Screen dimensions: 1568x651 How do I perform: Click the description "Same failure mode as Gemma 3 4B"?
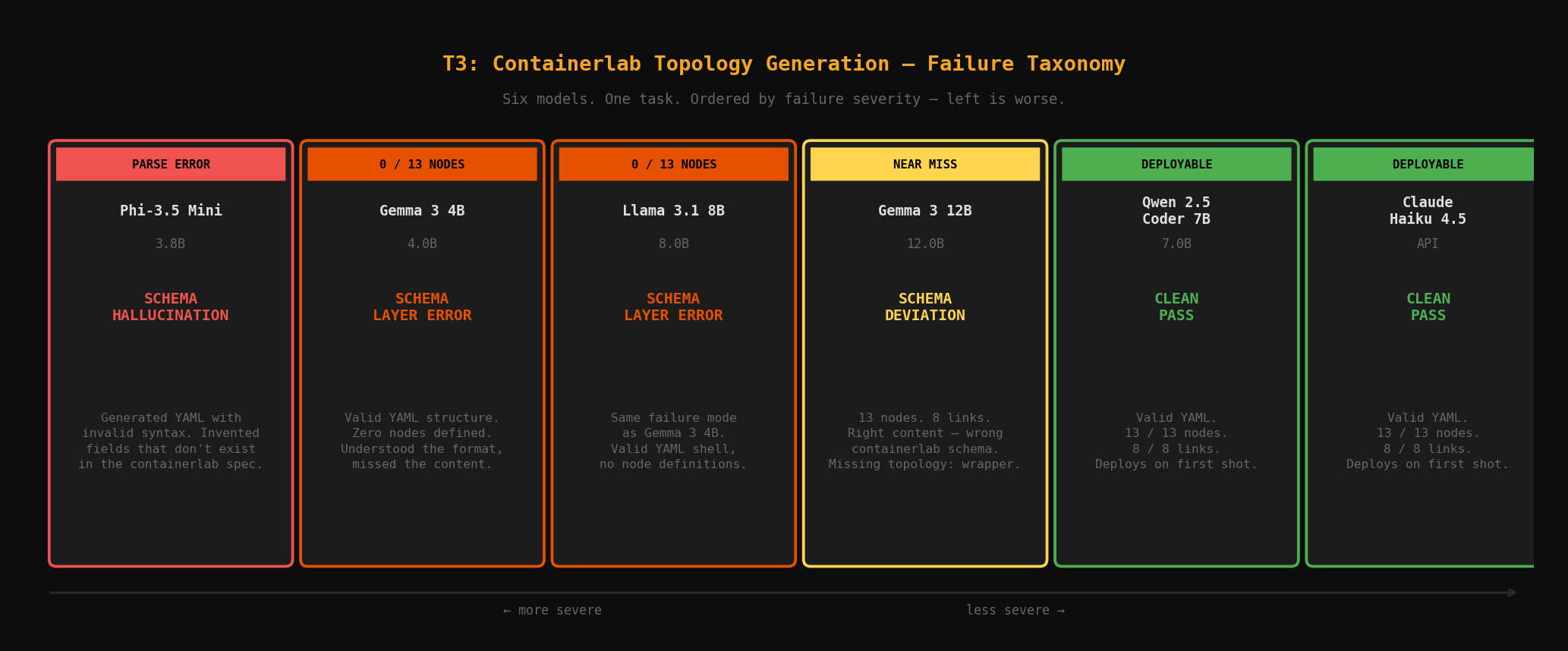674,441
